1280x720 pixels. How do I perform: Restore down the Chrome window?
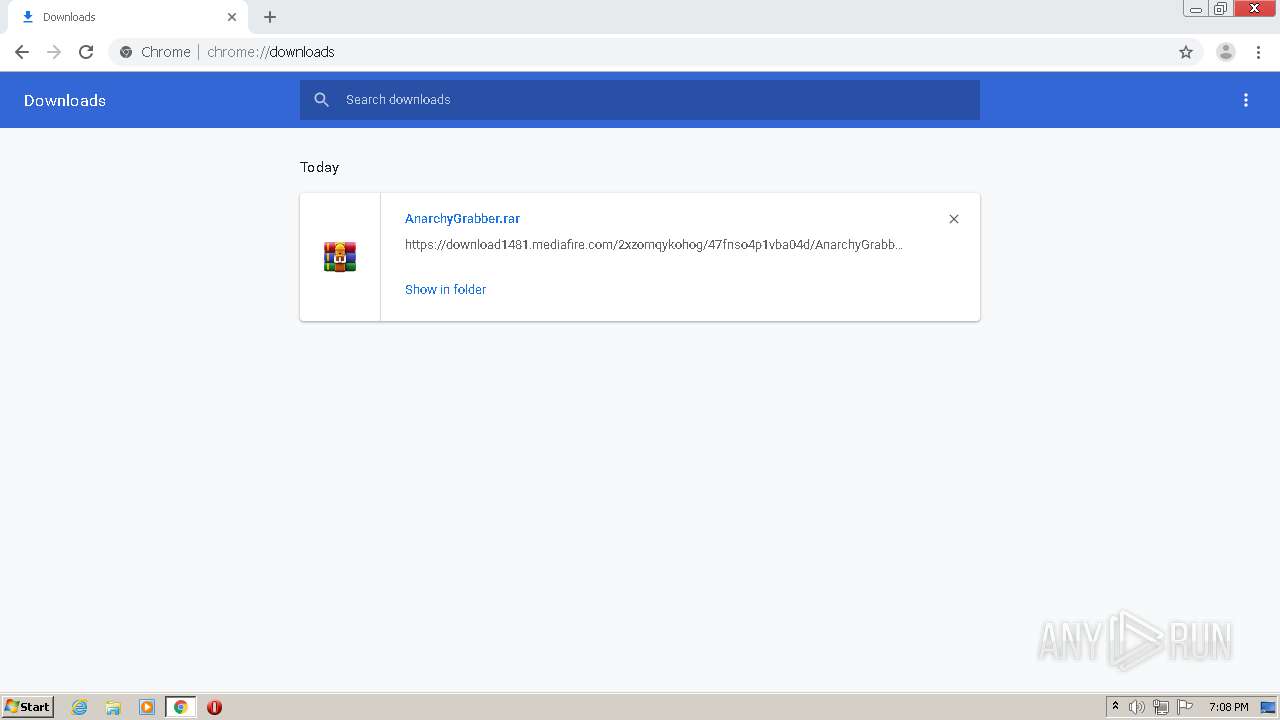[x=1221, y=9]
